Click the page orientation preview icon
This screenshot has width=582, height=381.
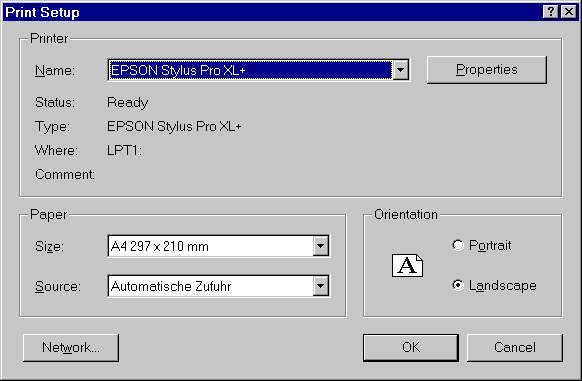(407, 266)
